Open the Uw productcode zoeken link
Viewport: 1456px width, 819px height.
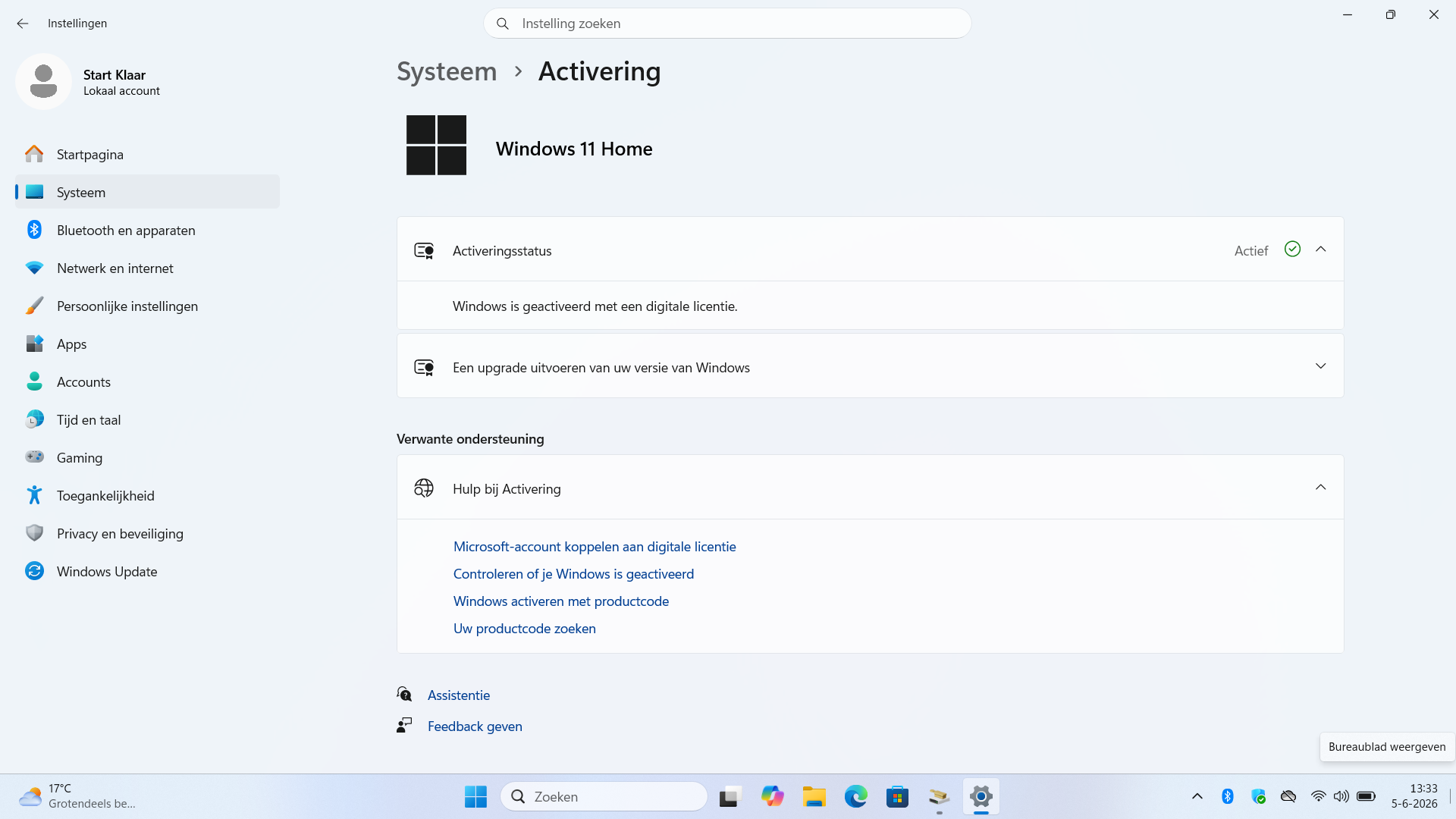coord(525,629)
